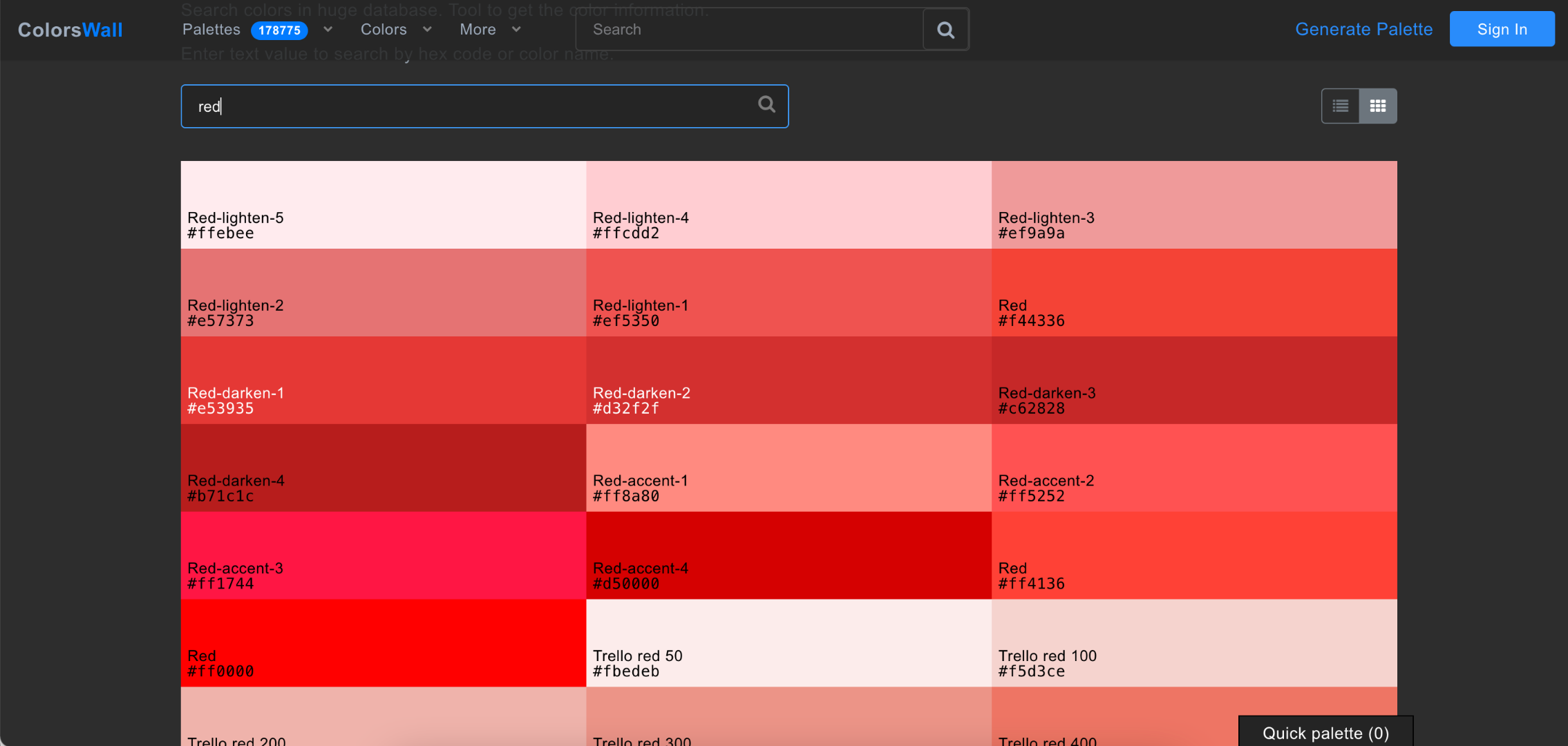1568x746 pixels.
Task: Select the Trello red 50 swatch
Action: 788,642
